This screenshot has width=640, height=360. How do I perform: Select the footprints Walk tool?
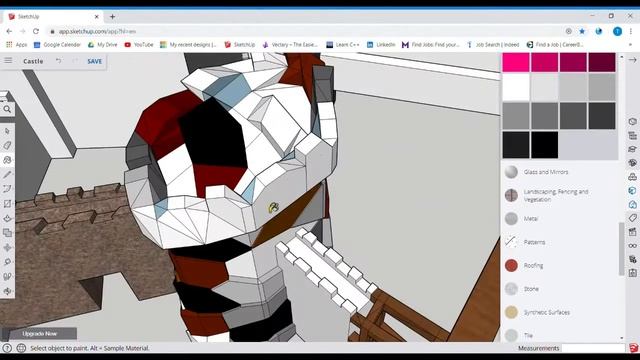[x=7, y=276]
